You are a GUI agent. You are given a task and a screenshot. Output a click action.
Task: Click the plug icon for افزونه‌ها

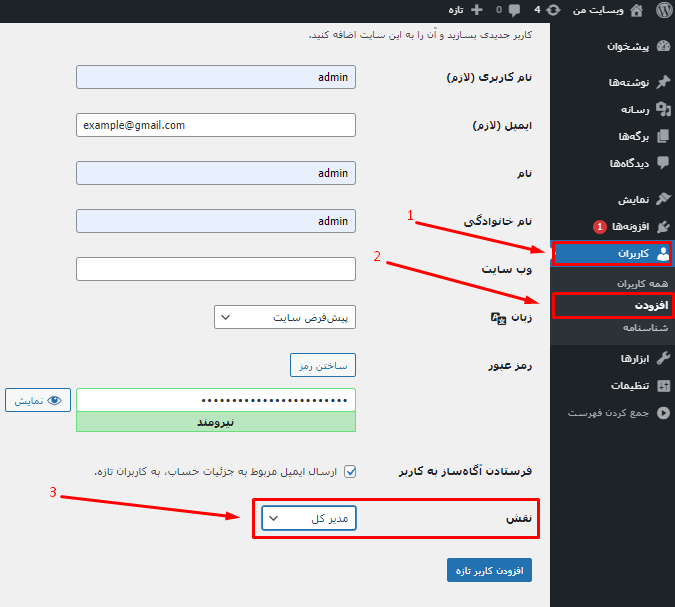point(663,226)
